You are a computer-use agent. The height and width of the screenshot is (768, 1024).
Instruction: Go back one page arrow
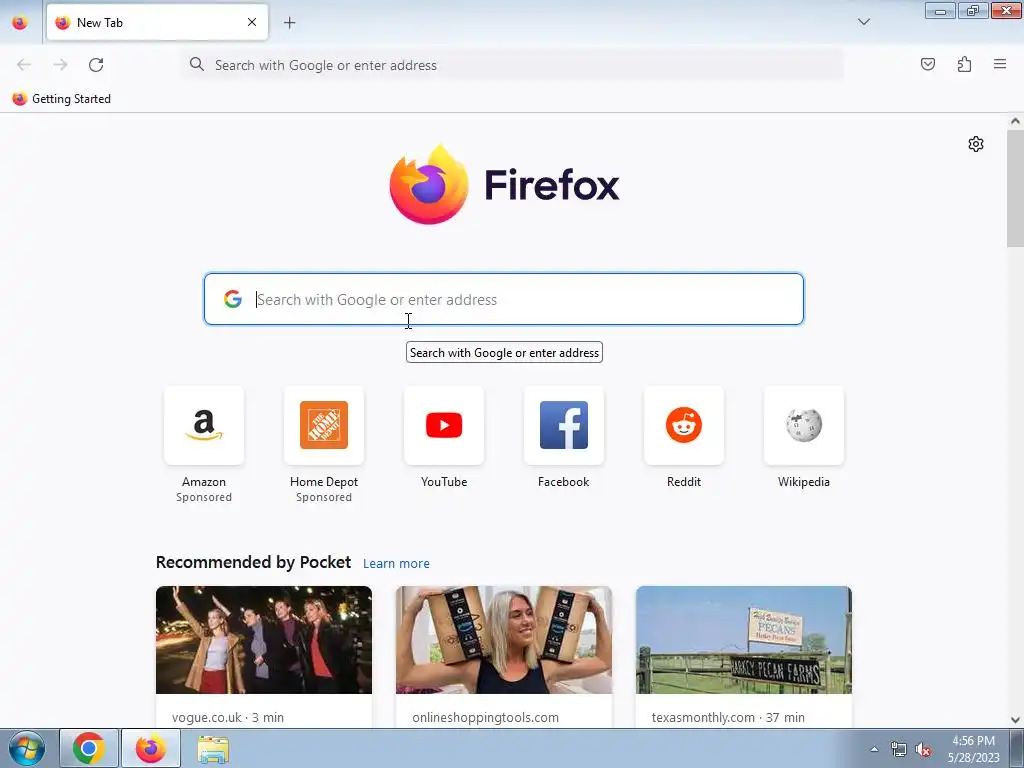[24, 65]
